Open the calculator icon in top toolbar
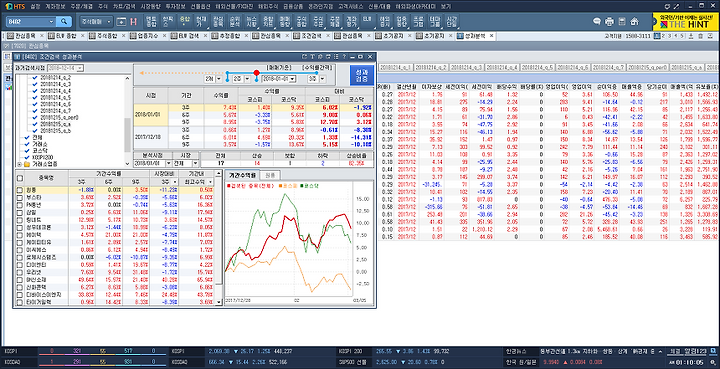720x369 pixels. click(622, 22)
